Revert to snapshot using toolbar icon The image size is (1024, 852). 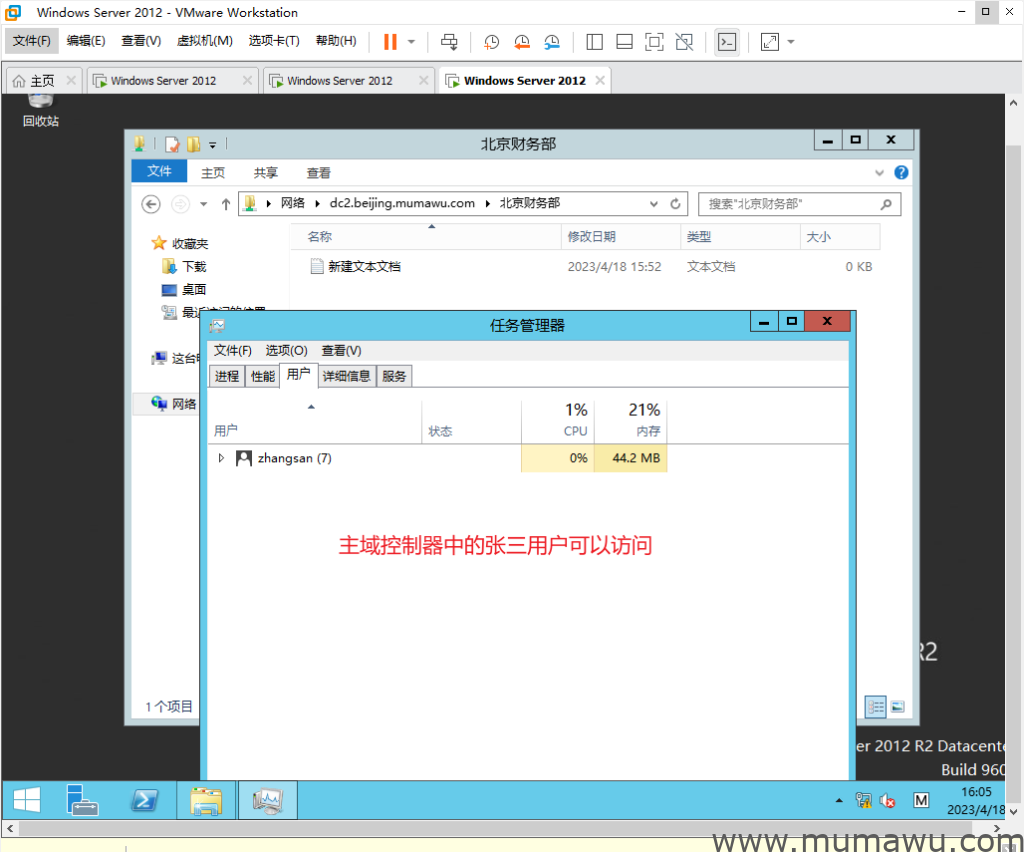coord(521,42)
